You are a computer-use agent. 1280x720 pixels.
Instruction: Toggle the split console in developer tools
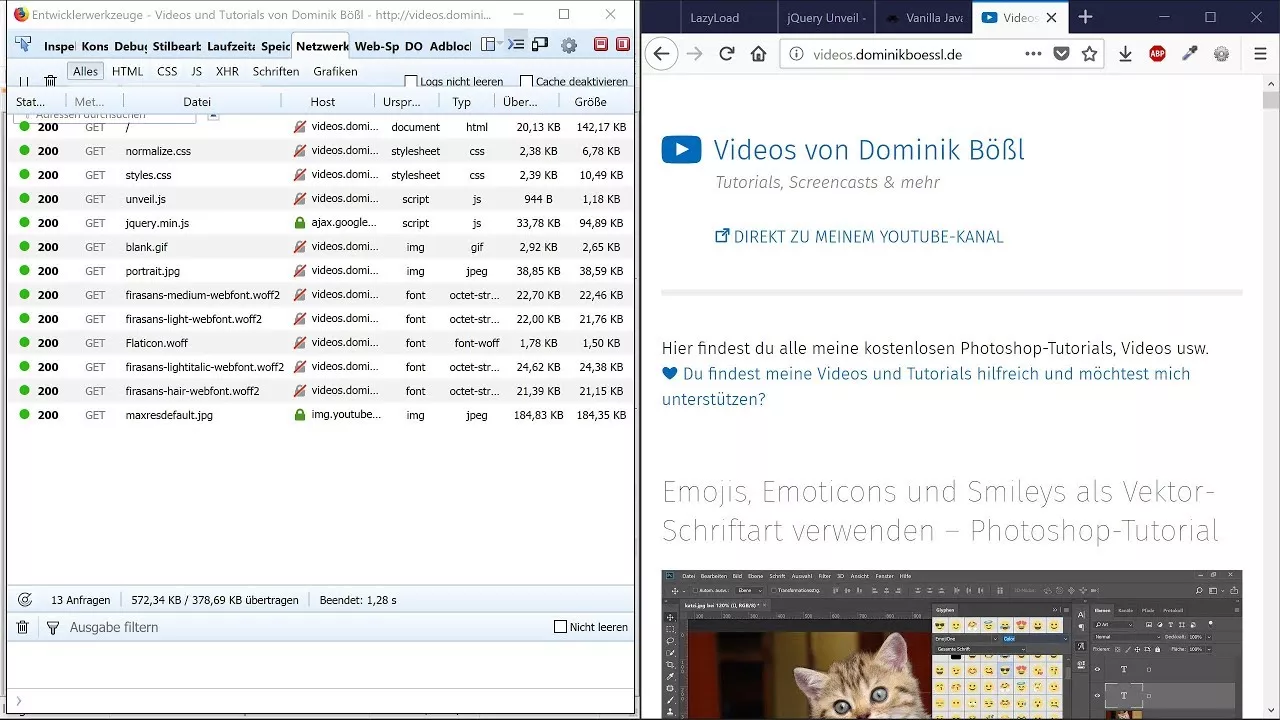pos(514,44)
